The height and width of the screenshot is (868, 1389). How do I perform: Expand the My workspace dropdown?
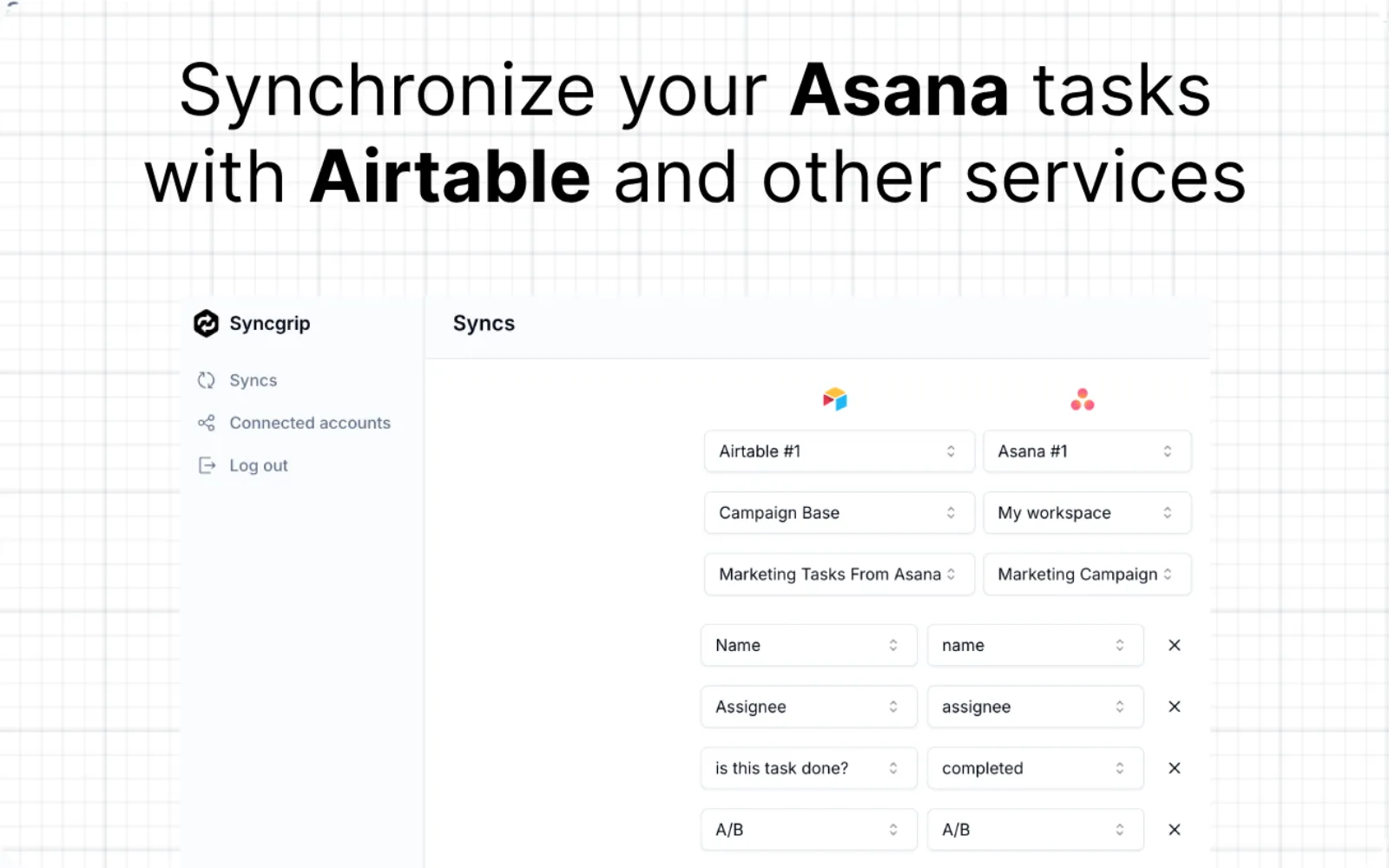[1086, 513]
